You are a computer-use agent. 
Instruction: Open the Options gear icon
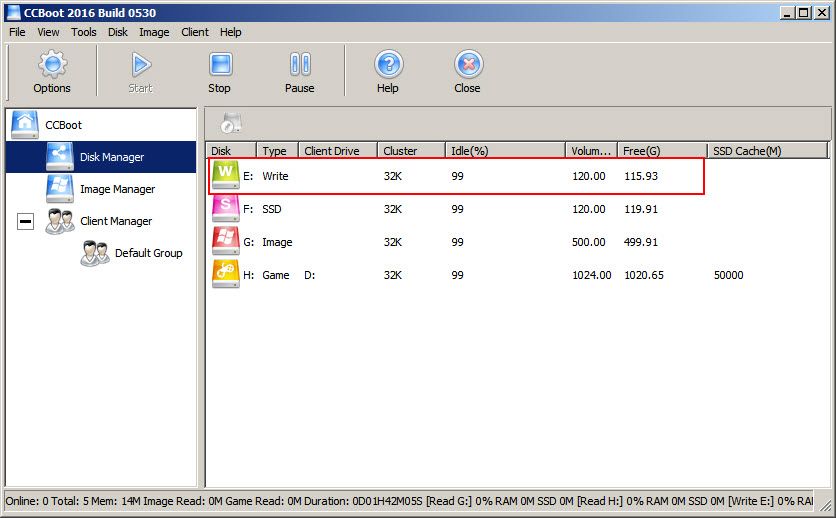(52, 64)
